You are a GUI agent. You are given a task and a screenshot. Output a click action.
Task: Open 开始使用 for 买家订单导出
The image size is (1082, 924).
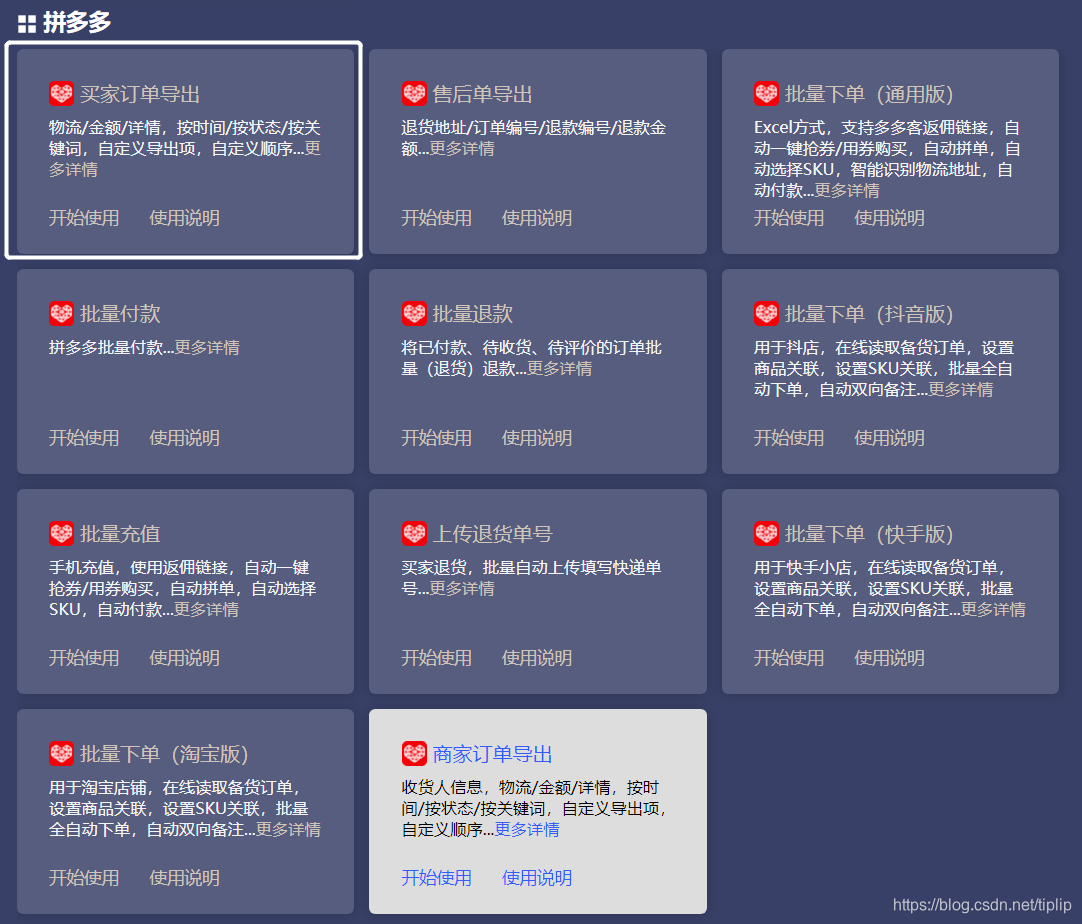[84, 218]
